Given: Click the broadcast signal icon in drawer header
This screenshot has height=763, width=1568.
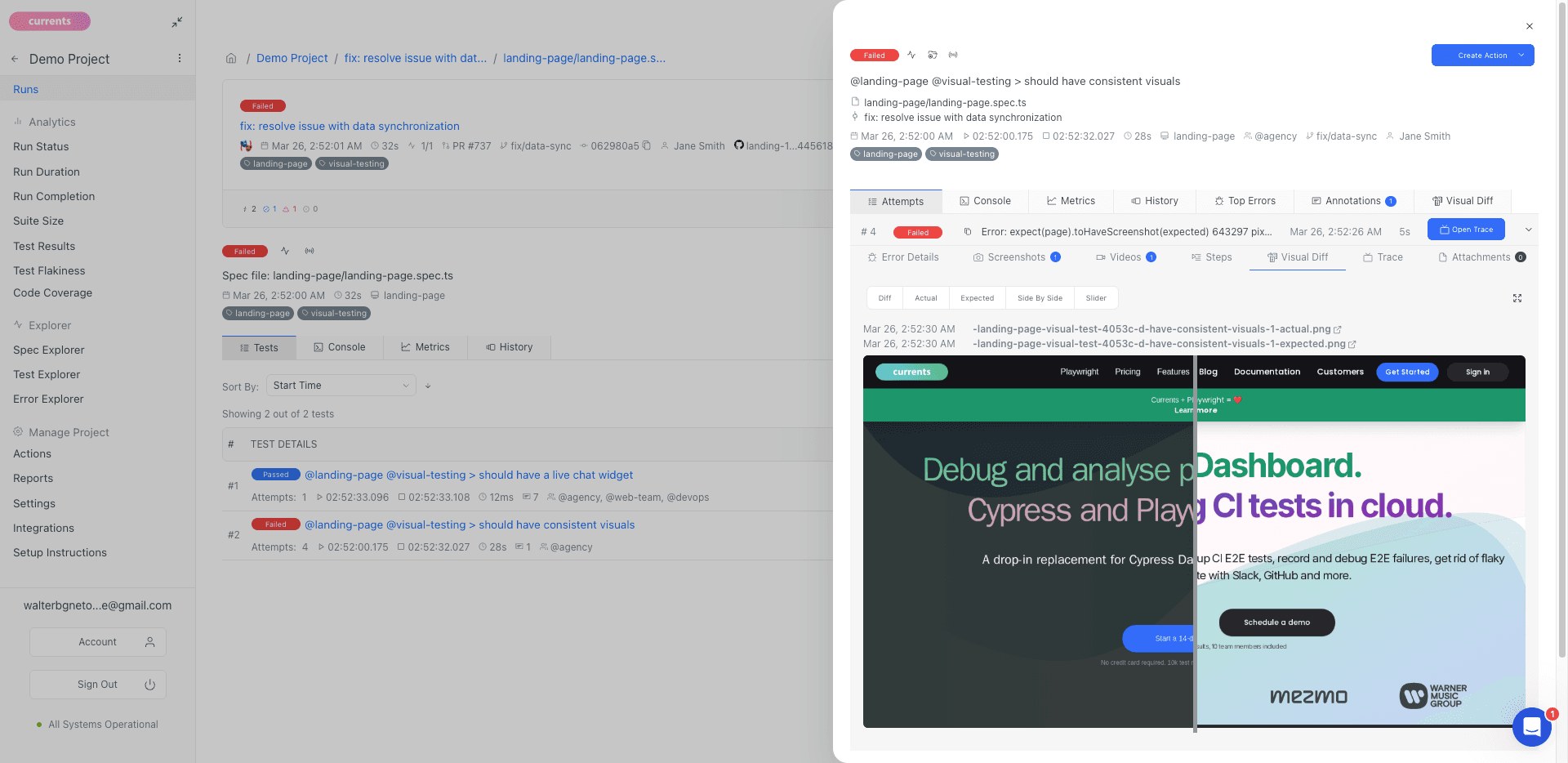Looking at the screenshot, I should pyautogui.click(x=953, y=55).
